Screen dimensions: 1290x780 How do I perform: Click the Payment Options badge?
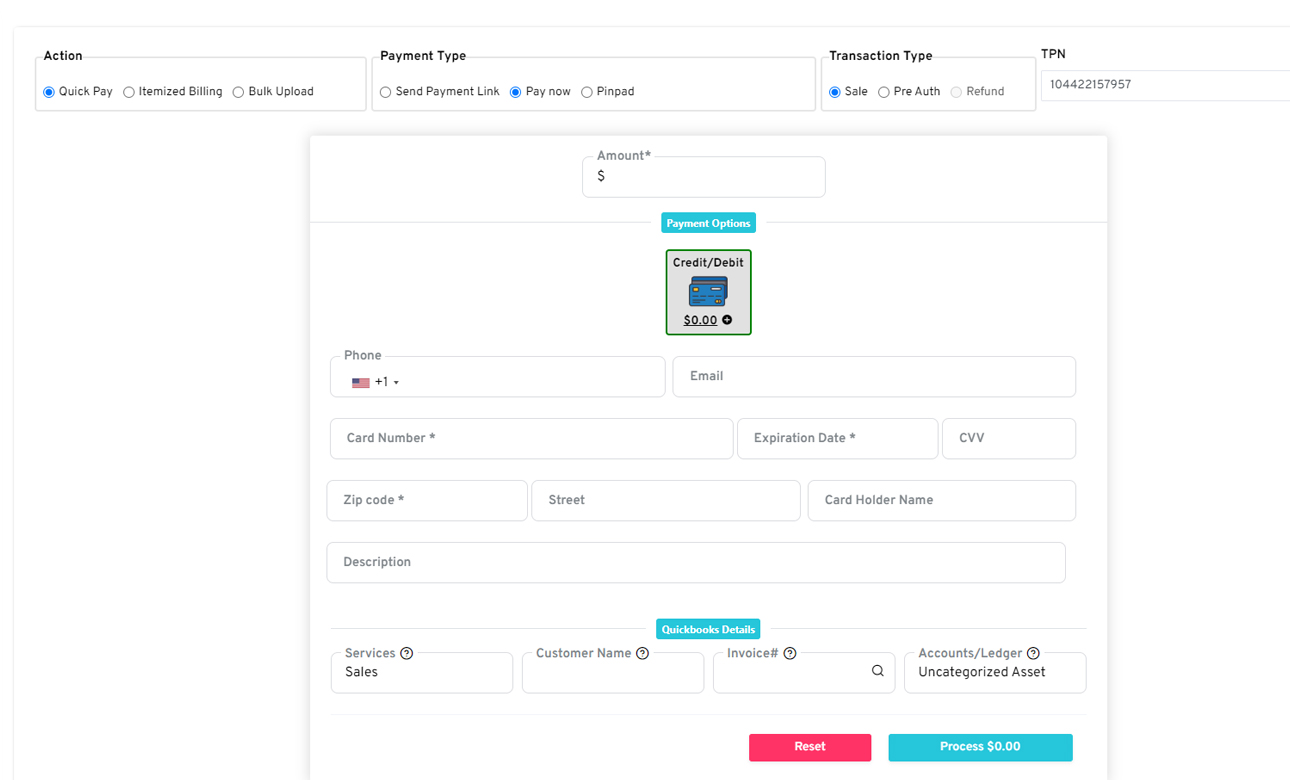tap(709, 223)
